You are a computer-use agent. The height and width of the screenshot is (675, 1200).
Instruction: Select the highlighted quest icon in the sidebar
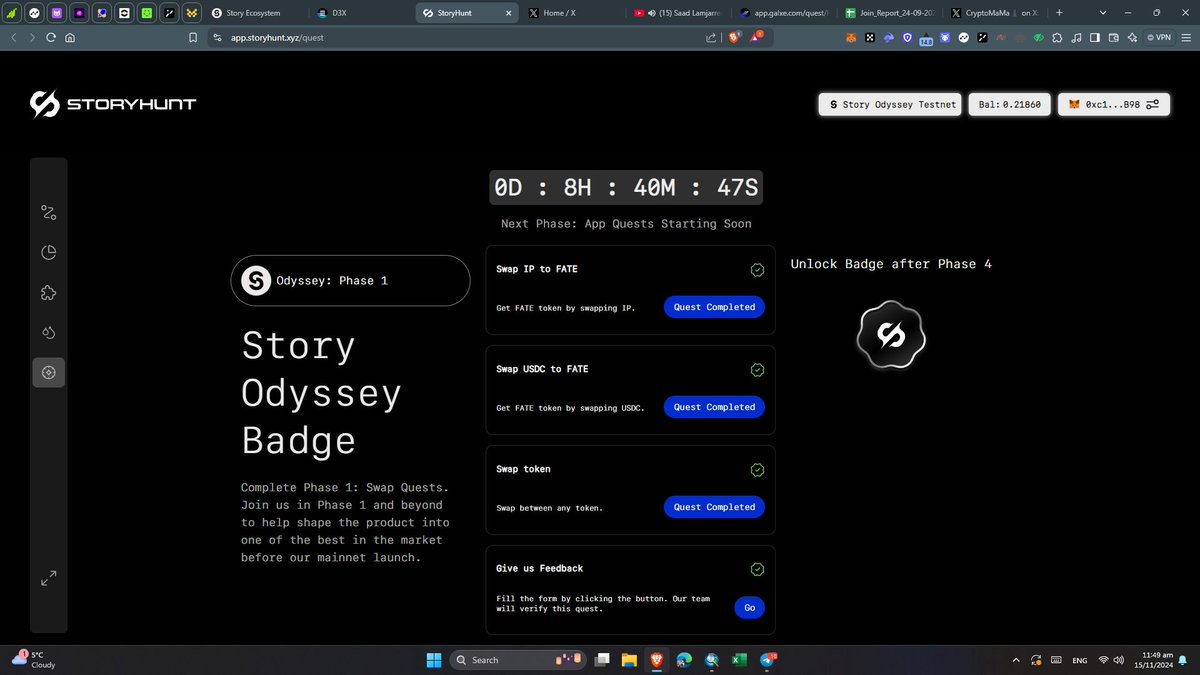[48, 372]
